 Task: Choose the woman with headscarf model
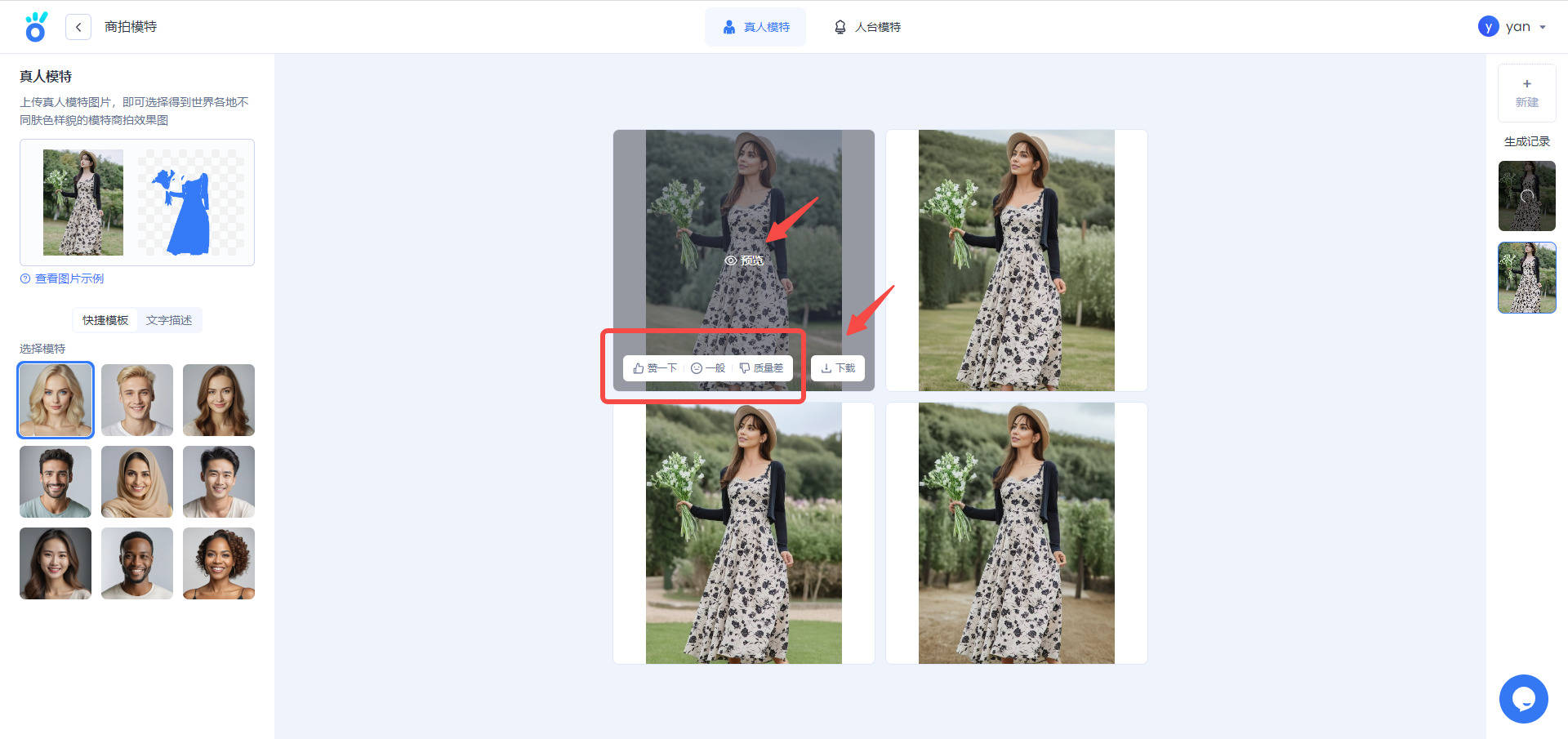[137, 482]
